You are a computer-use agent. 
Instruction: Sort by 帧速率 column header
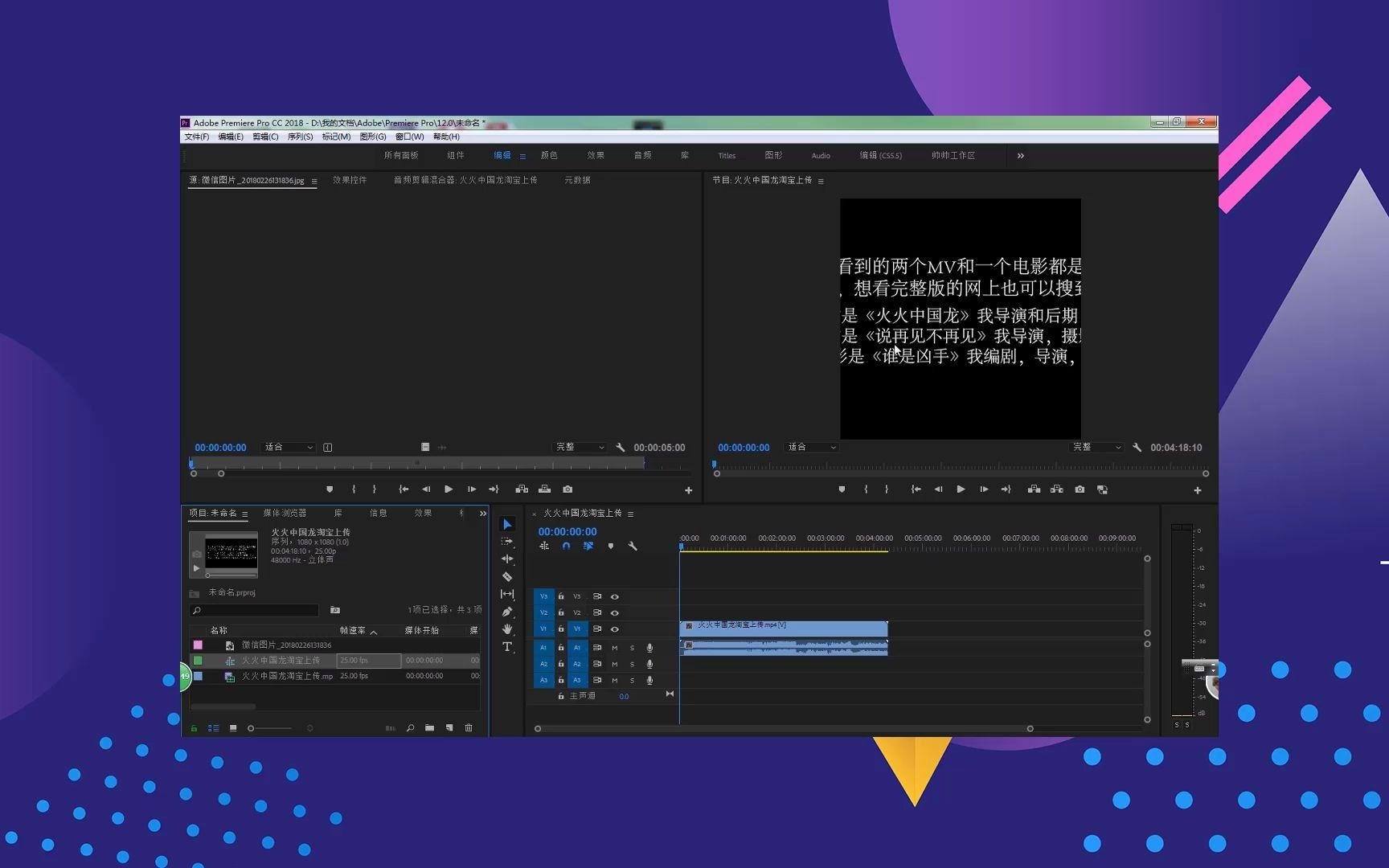point(353,631)
